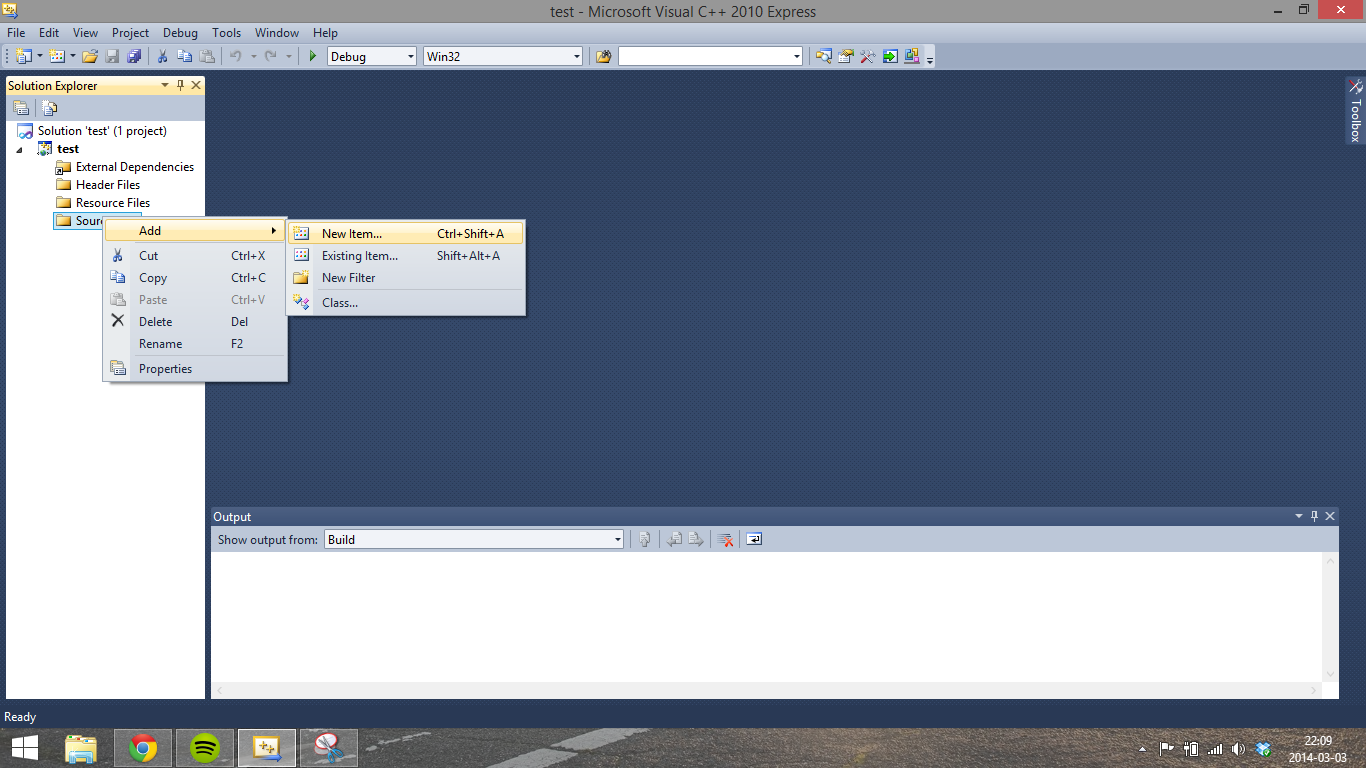
Task: Open the Project menu
Action: coord(131,33)
